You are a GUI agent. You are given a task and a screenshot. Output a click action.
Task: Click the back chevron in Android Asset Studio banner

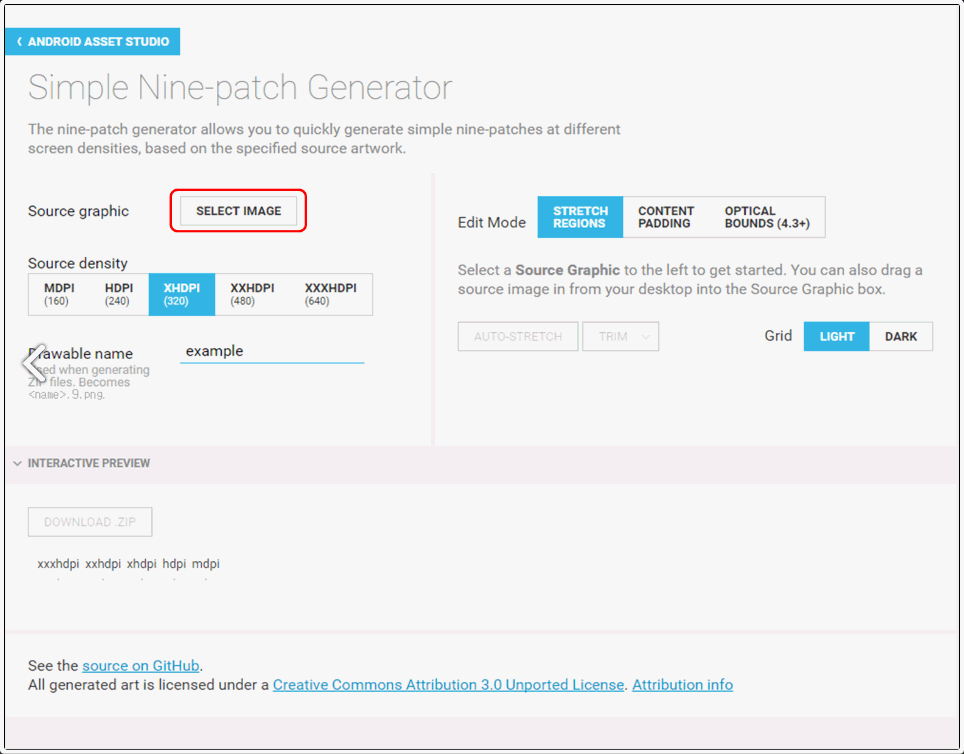pyautogui.click(x=19, y=41)
